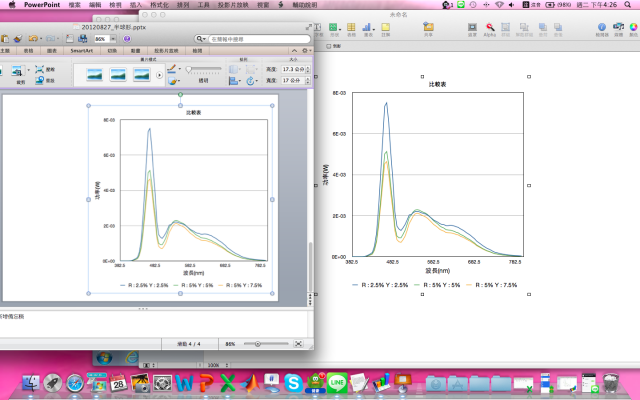Click the PowerPoint vertical scrollbar

[310, 266]
